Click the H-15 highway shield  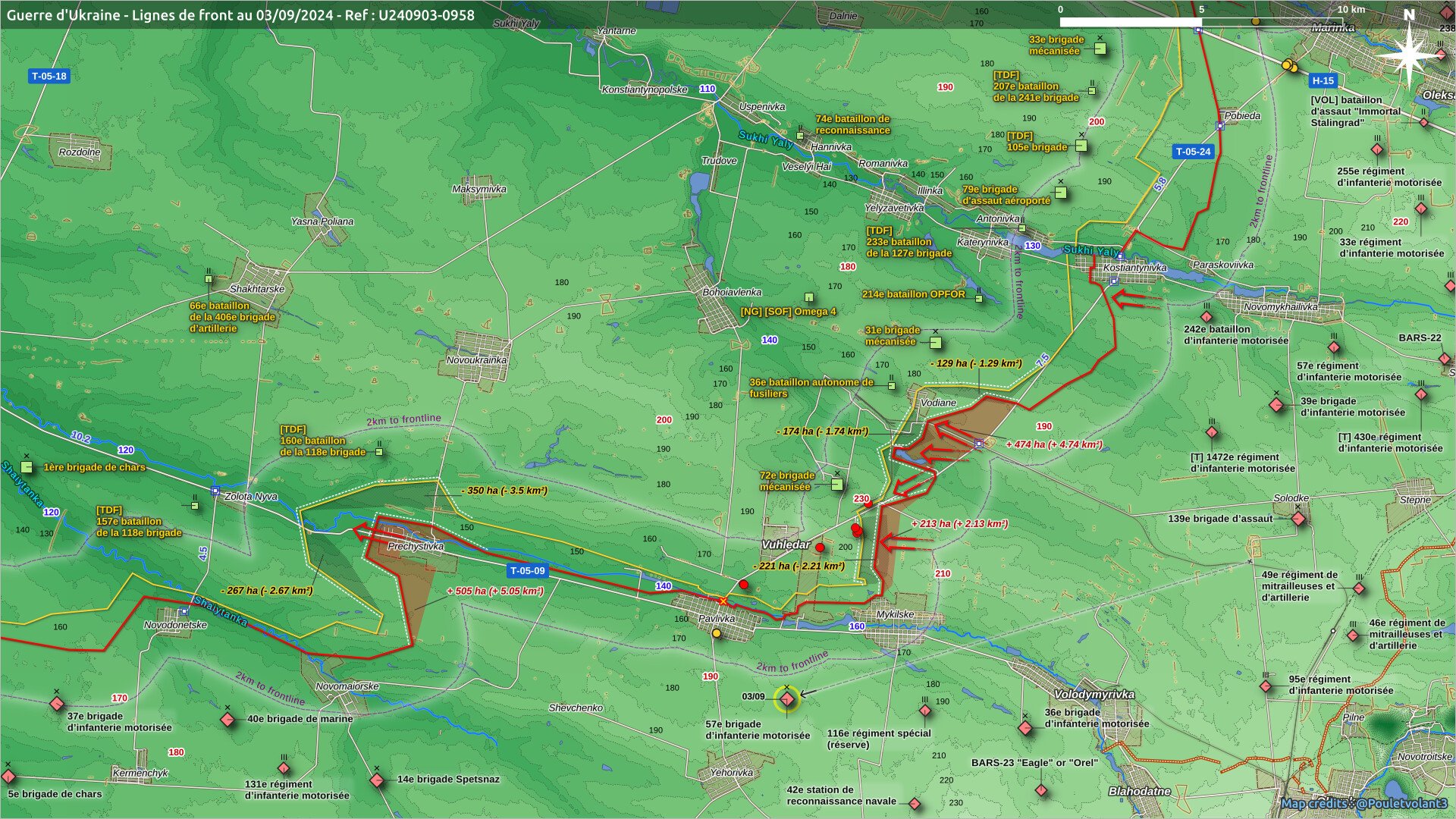(x=1323, y=80)
